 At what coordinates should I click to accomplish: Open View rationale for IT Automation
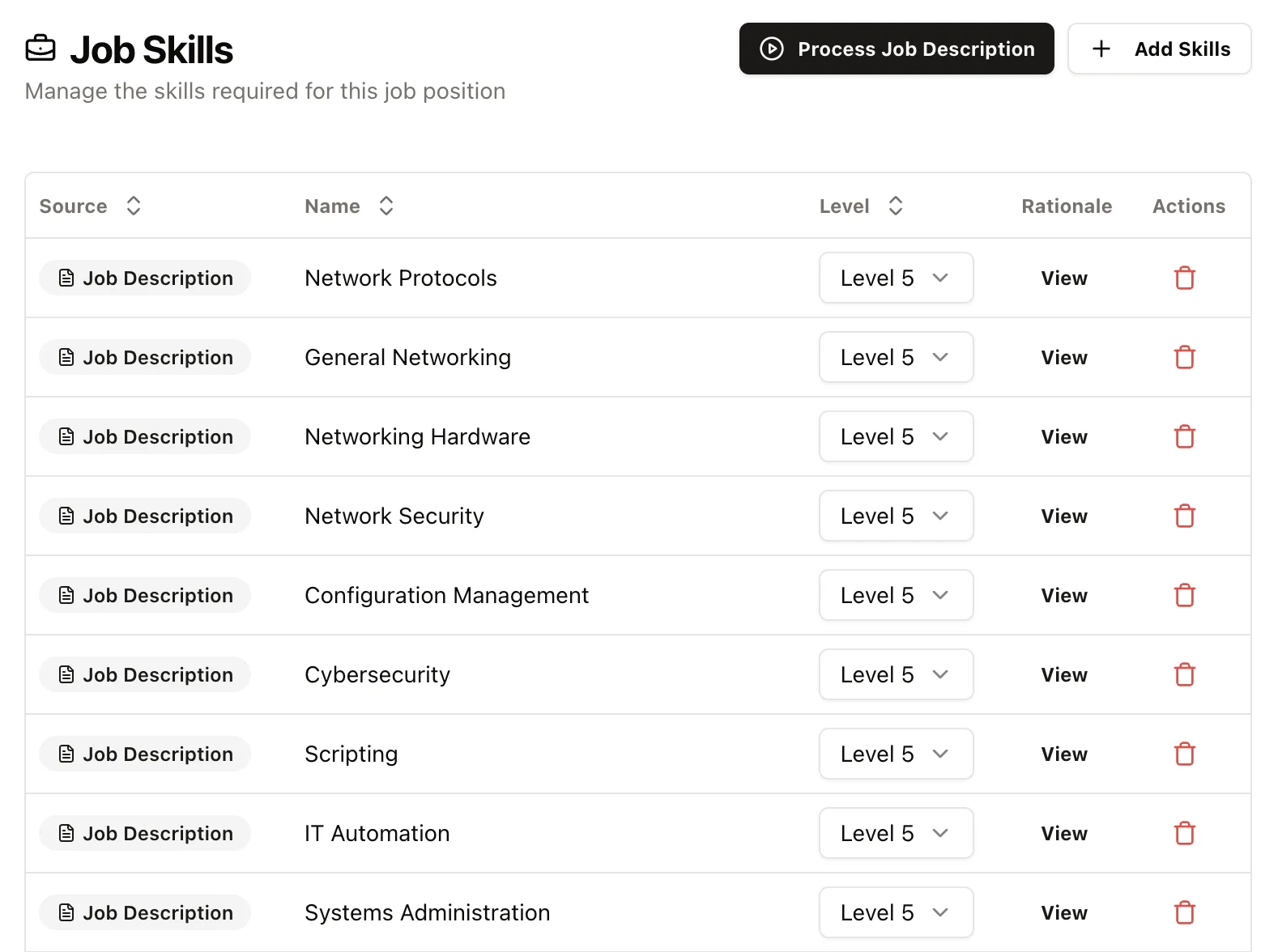1063,833
